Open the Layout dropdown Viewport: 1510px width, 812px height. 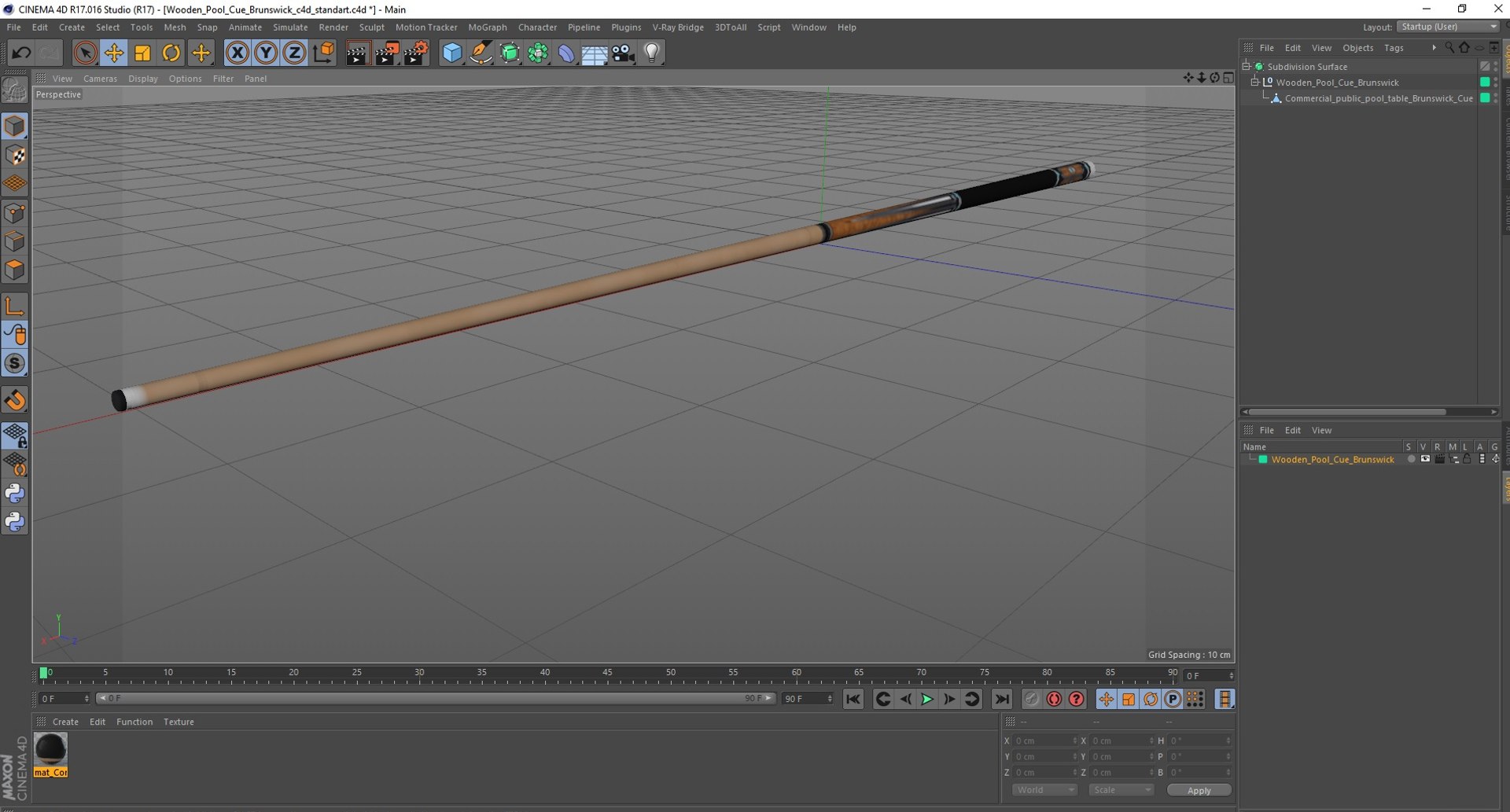[x=1449, y=27]
